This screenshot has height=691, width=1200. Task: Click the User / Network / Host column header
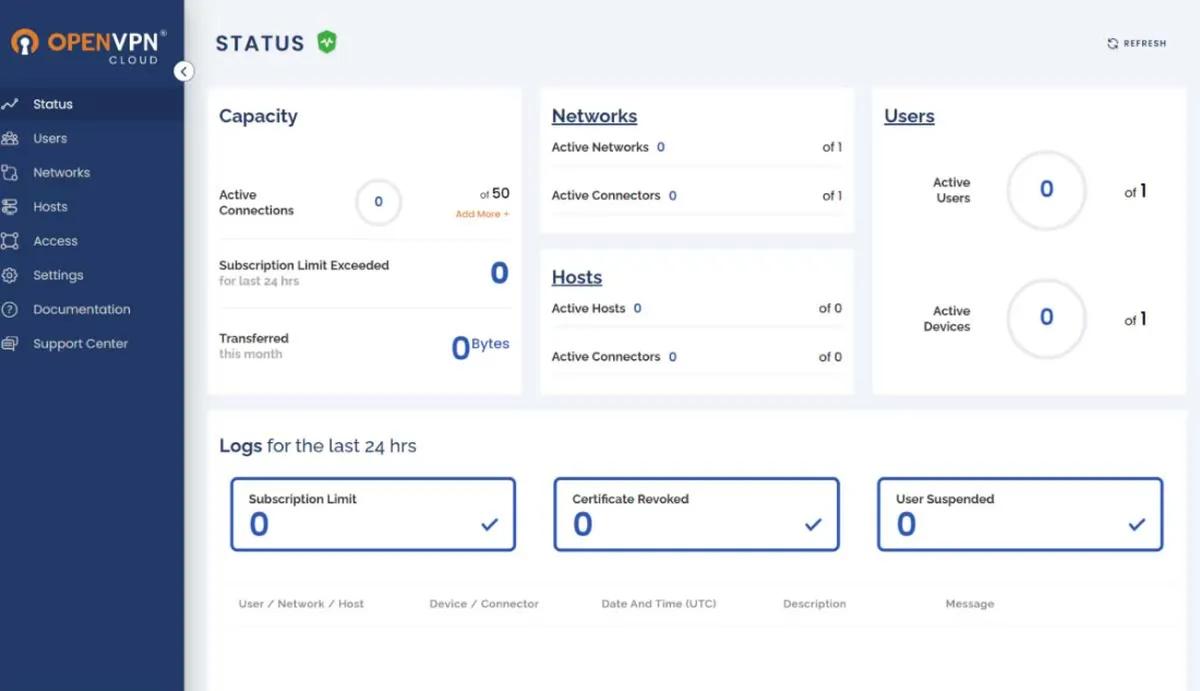point(301,604)
